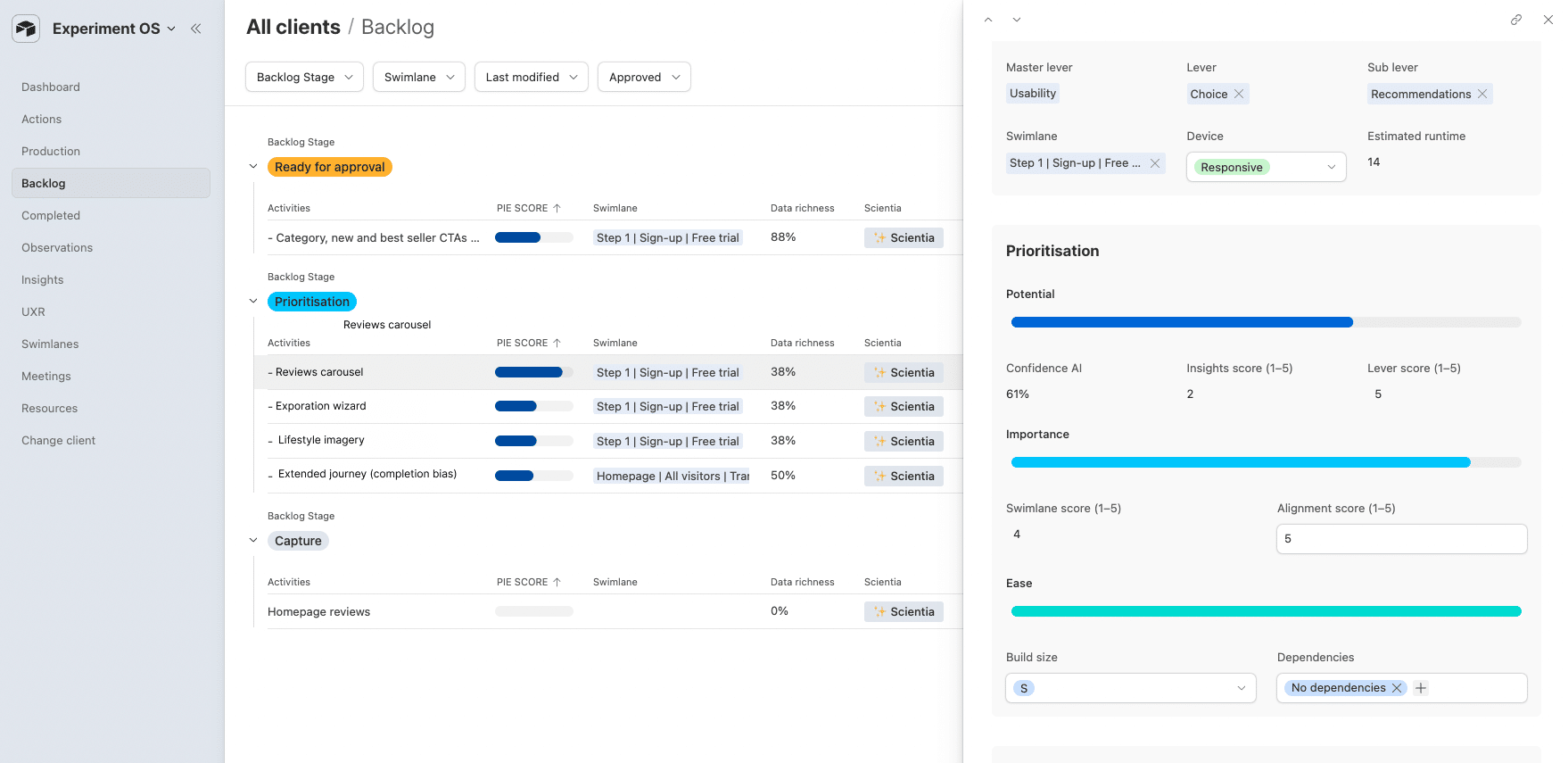Add a dependency with plus icon
The image size is (1568, 763).
point(1421,688)
